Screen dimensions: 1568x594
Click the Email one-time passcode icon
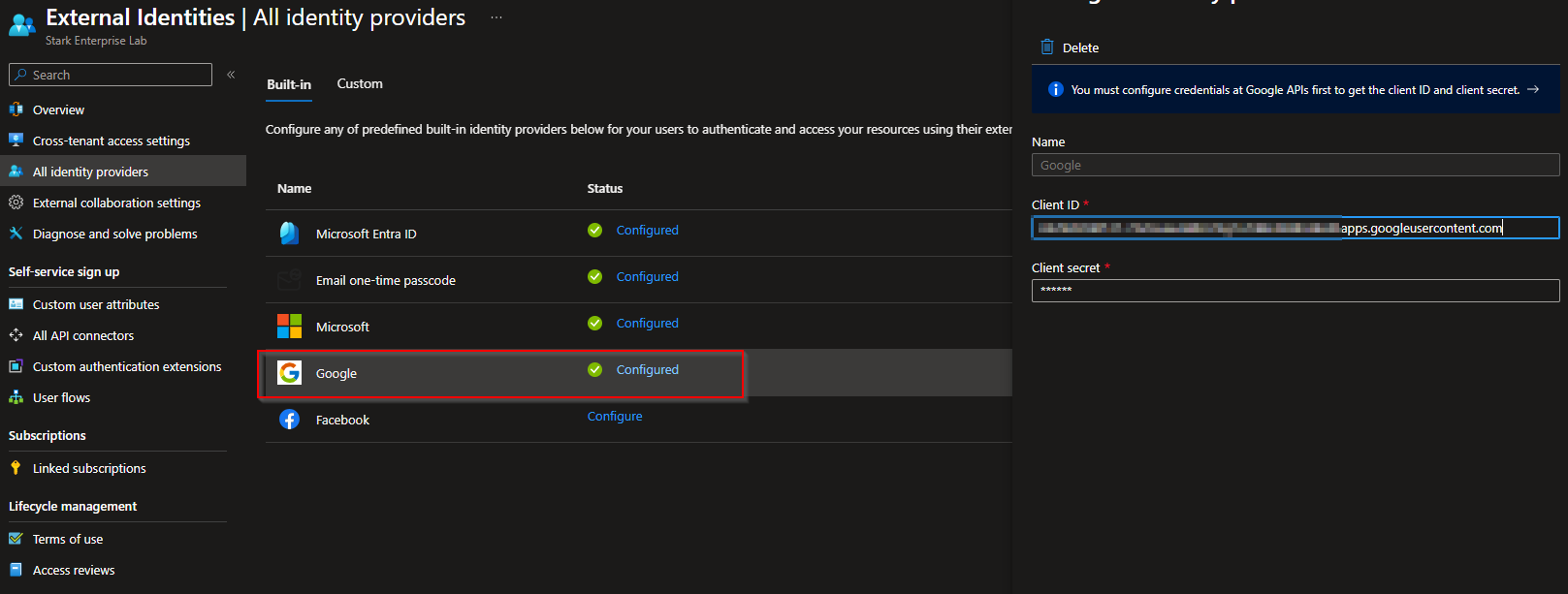coord(289,280)
